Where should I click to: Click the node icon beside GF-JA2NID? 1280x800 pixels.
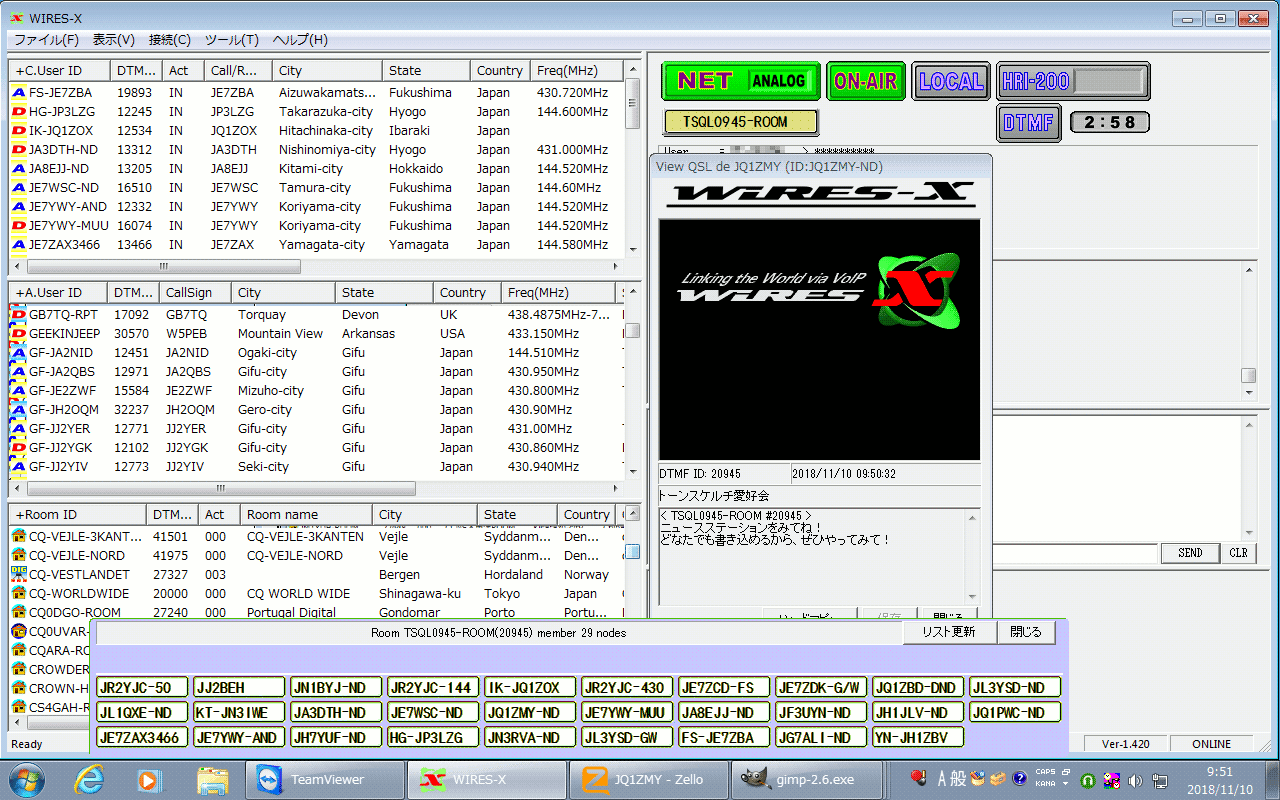pos(18,353)
